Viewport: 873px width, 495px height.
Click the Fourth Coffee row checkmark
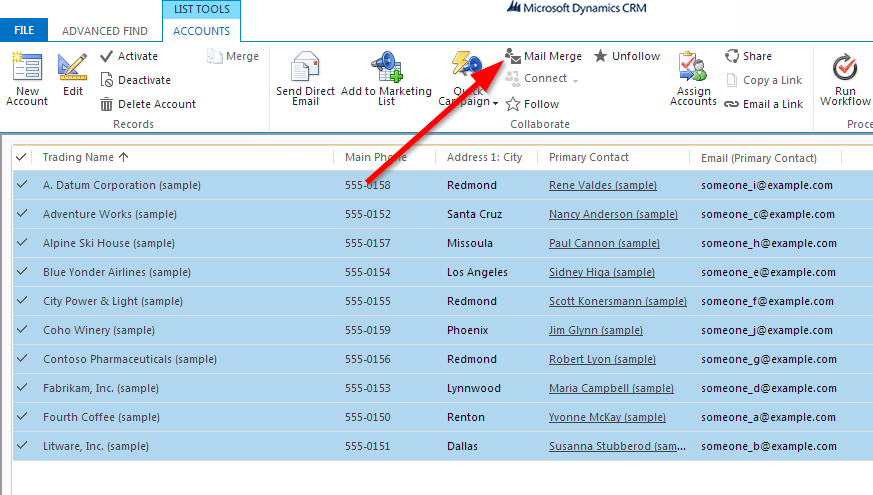click(x=22, y=416)
